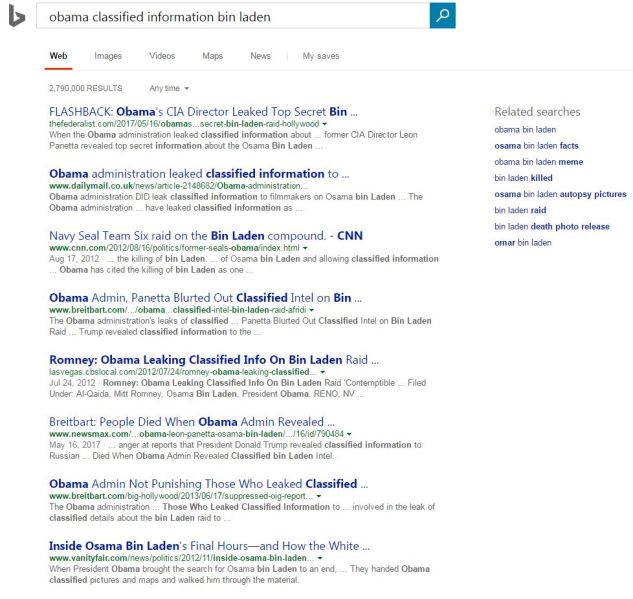633x599 pixels.
Task: Click related search 'bin laden raid'
Action: pos(520,210)
